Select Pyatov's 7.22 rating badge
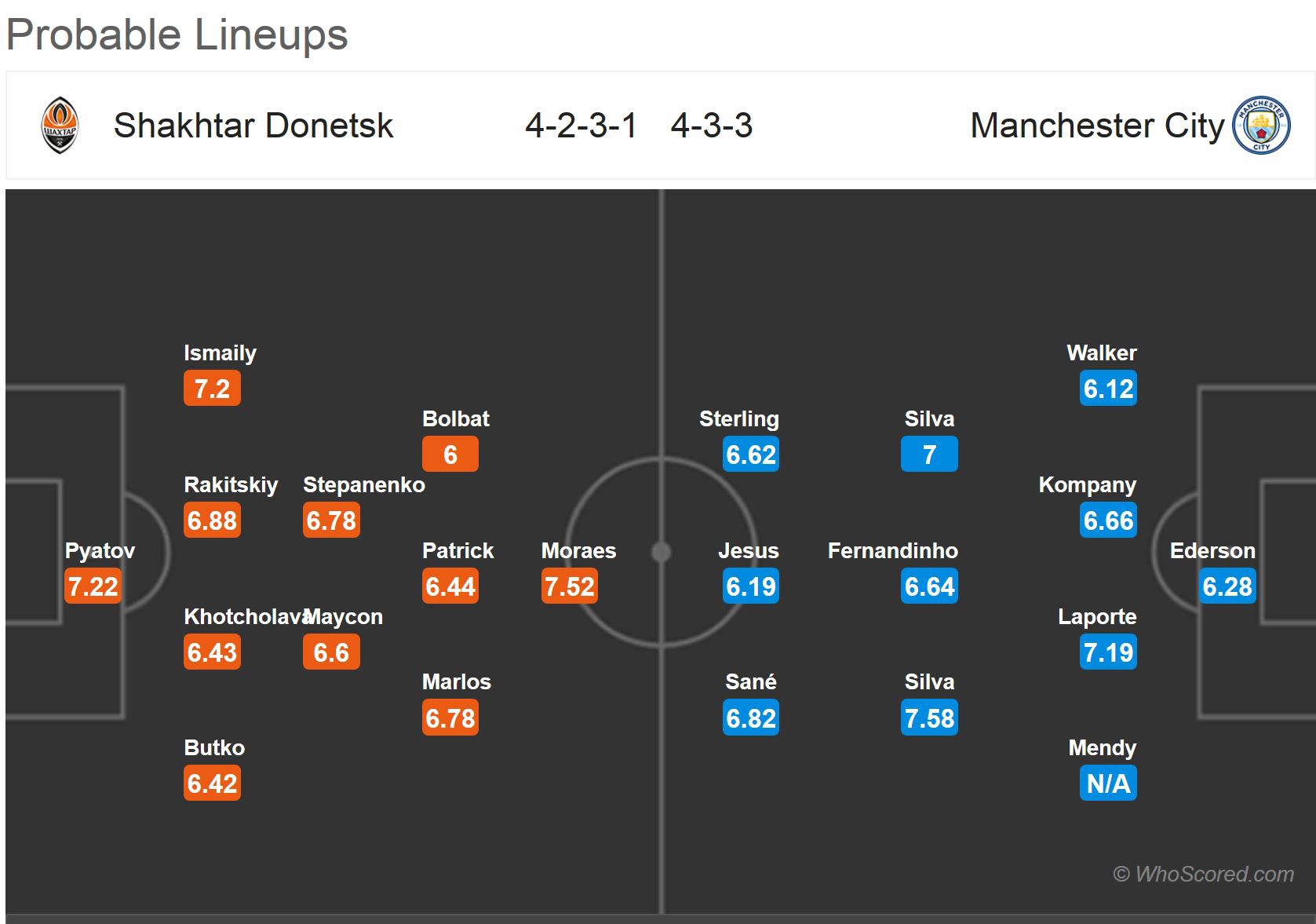This screenshot has width=1316, height=924. 93,586
